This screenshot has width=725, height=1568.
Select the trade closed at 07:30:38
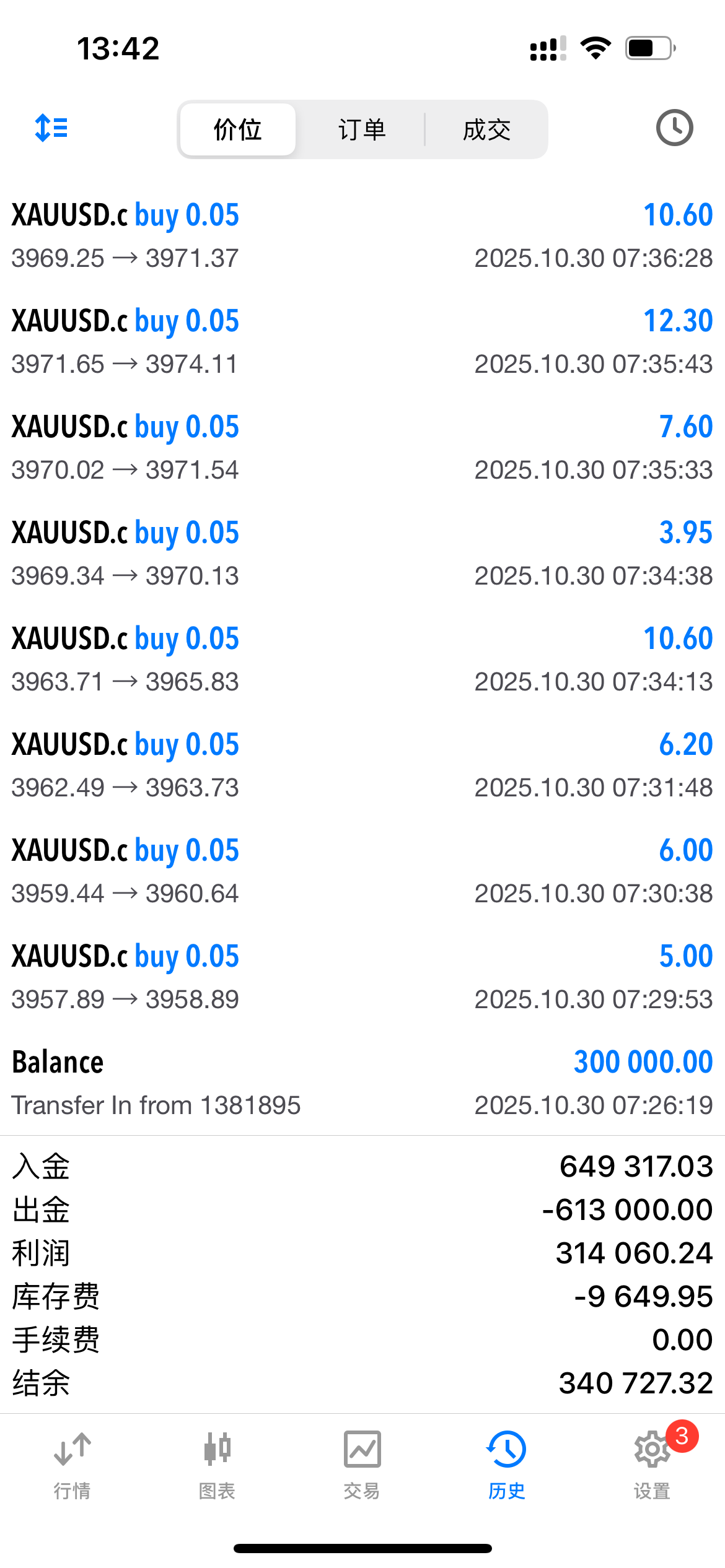coord(362,871)
